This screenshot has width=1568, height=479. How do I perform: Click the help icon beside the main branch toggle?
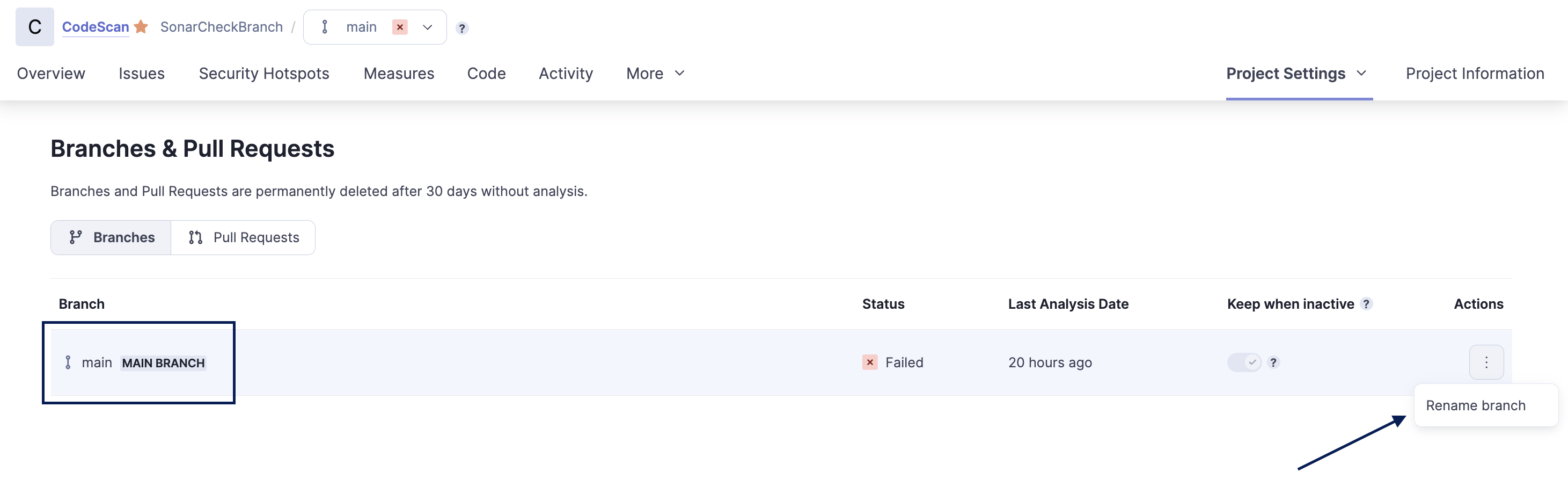click(1273, 362)
